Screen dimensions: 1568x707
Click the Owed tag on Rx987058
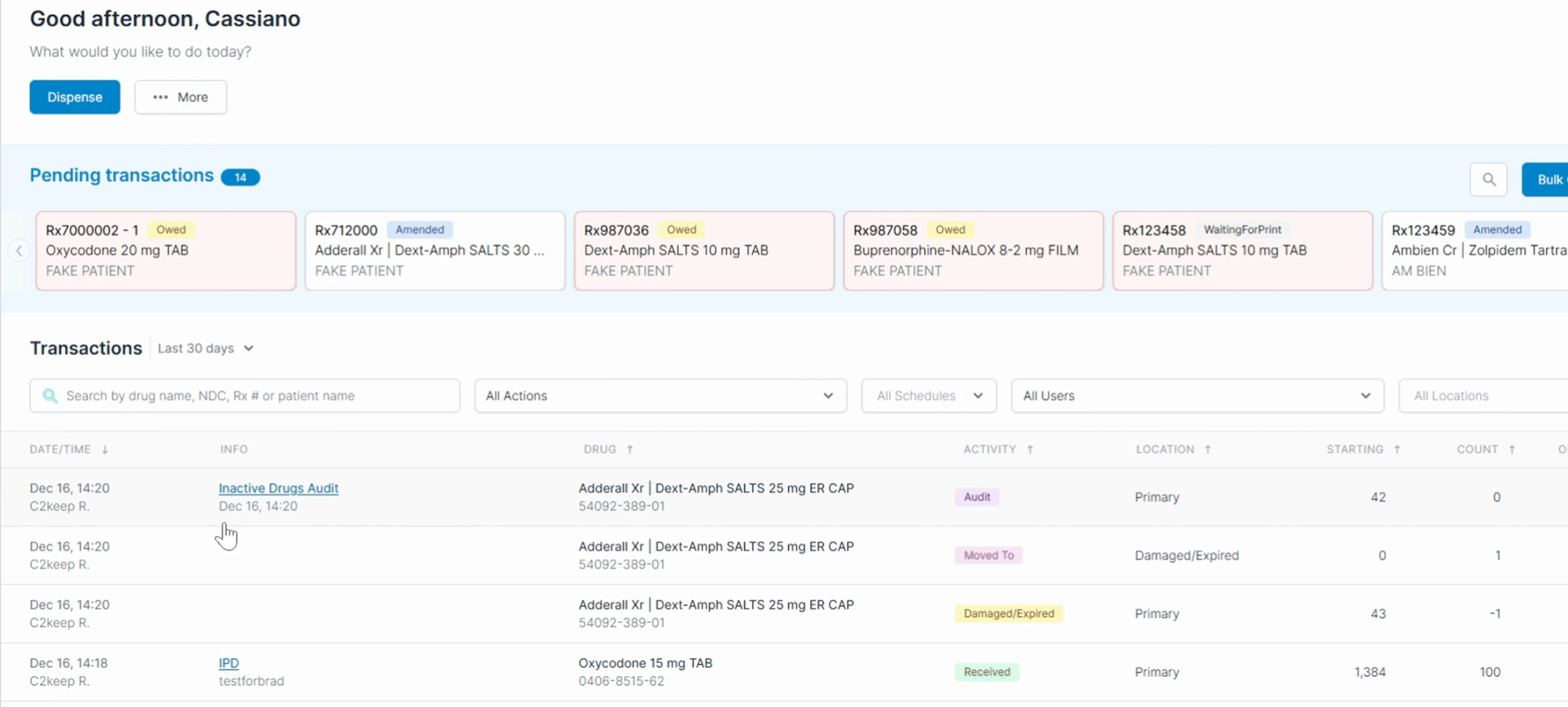(950, 230)
